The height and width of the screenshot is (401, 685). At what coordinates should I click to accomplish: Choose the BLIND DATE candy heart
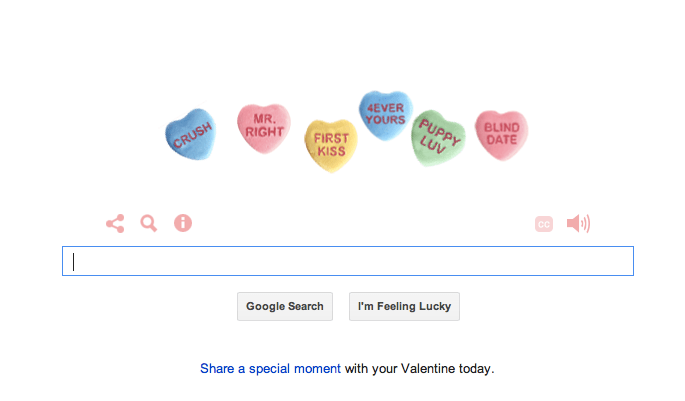coord(501,134)
